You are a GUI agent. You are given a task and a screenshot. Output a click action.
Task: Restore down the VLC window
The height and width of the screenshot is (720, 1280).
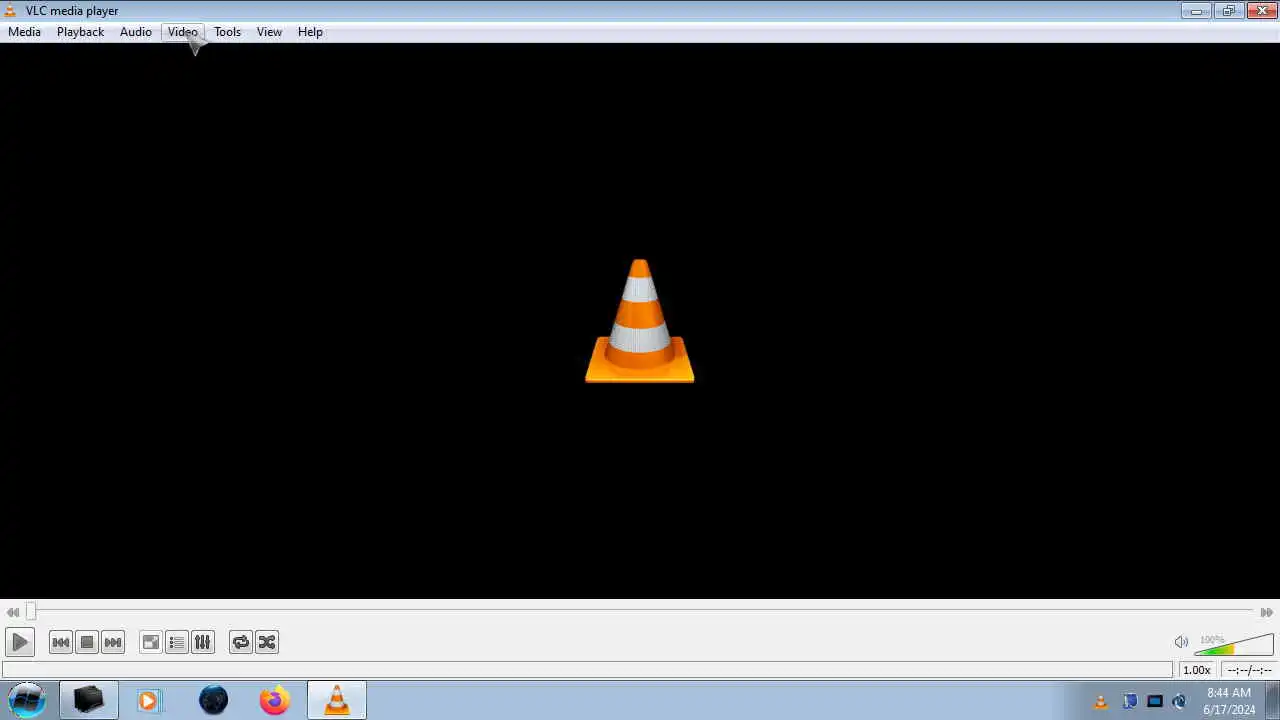[x=1228, y=11]
